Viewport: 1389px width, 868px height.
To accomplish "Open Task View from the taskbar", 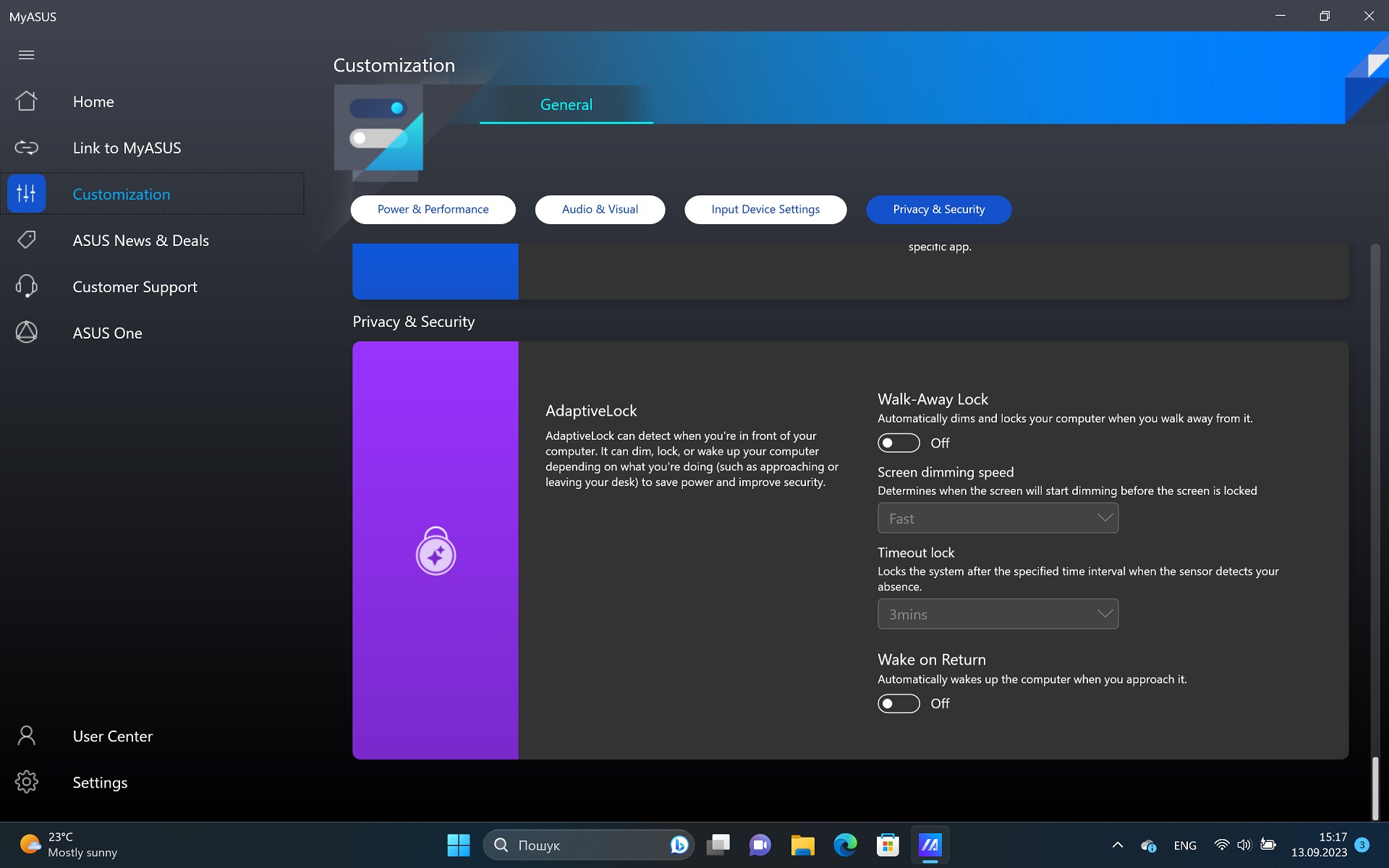I will click(x=718, y=845).
